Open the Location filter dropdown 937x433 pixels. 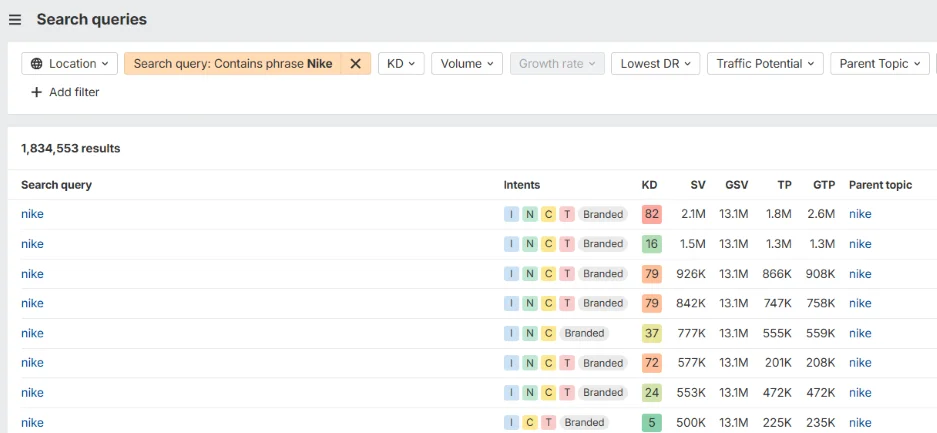[x=70, y=64]
